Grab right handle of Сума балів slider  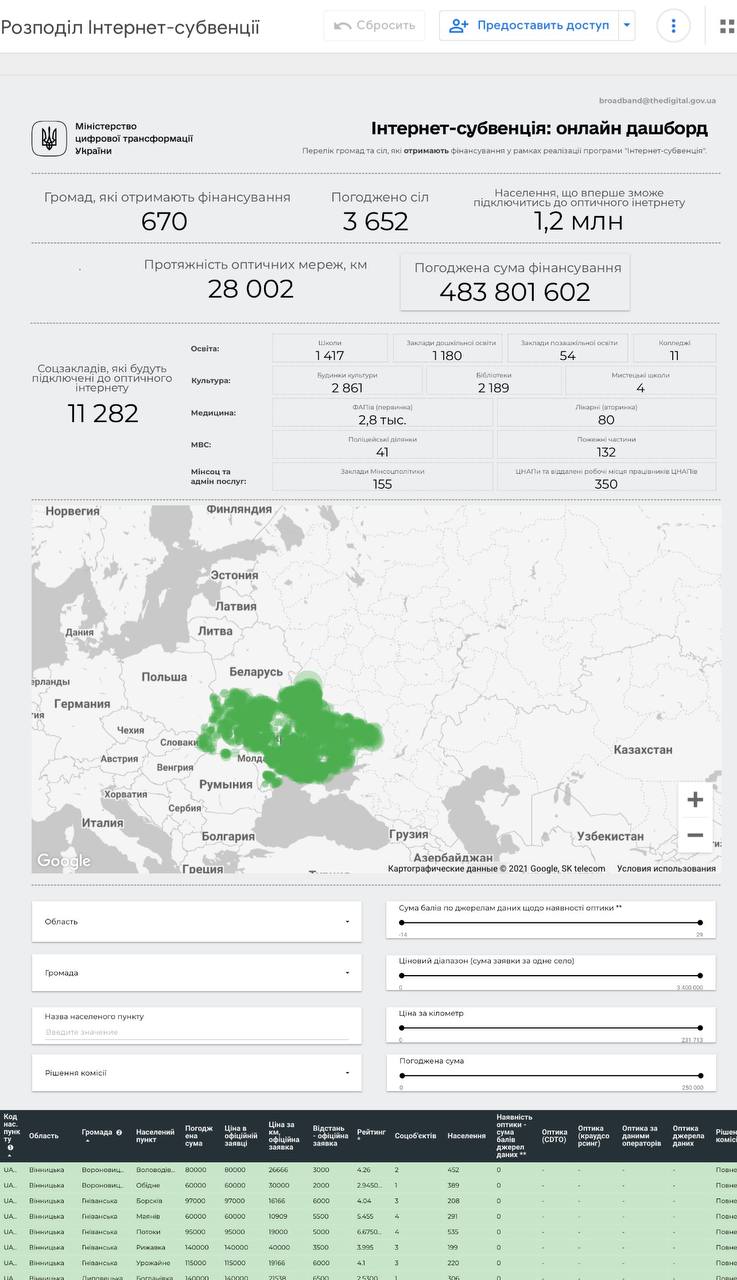tap(700, 923)
